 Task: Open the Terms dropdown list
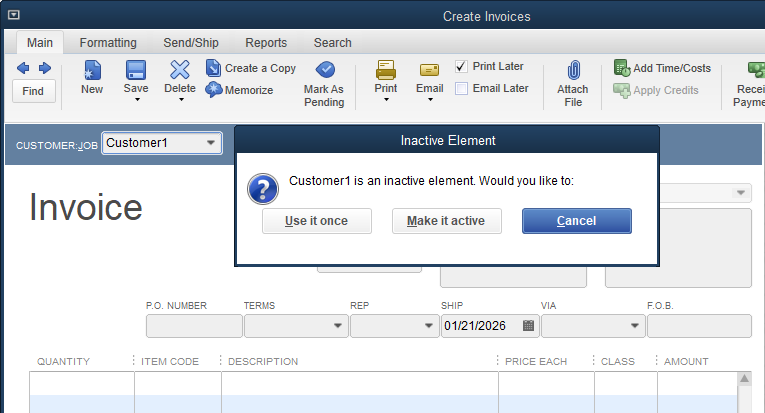pos(335,326)
